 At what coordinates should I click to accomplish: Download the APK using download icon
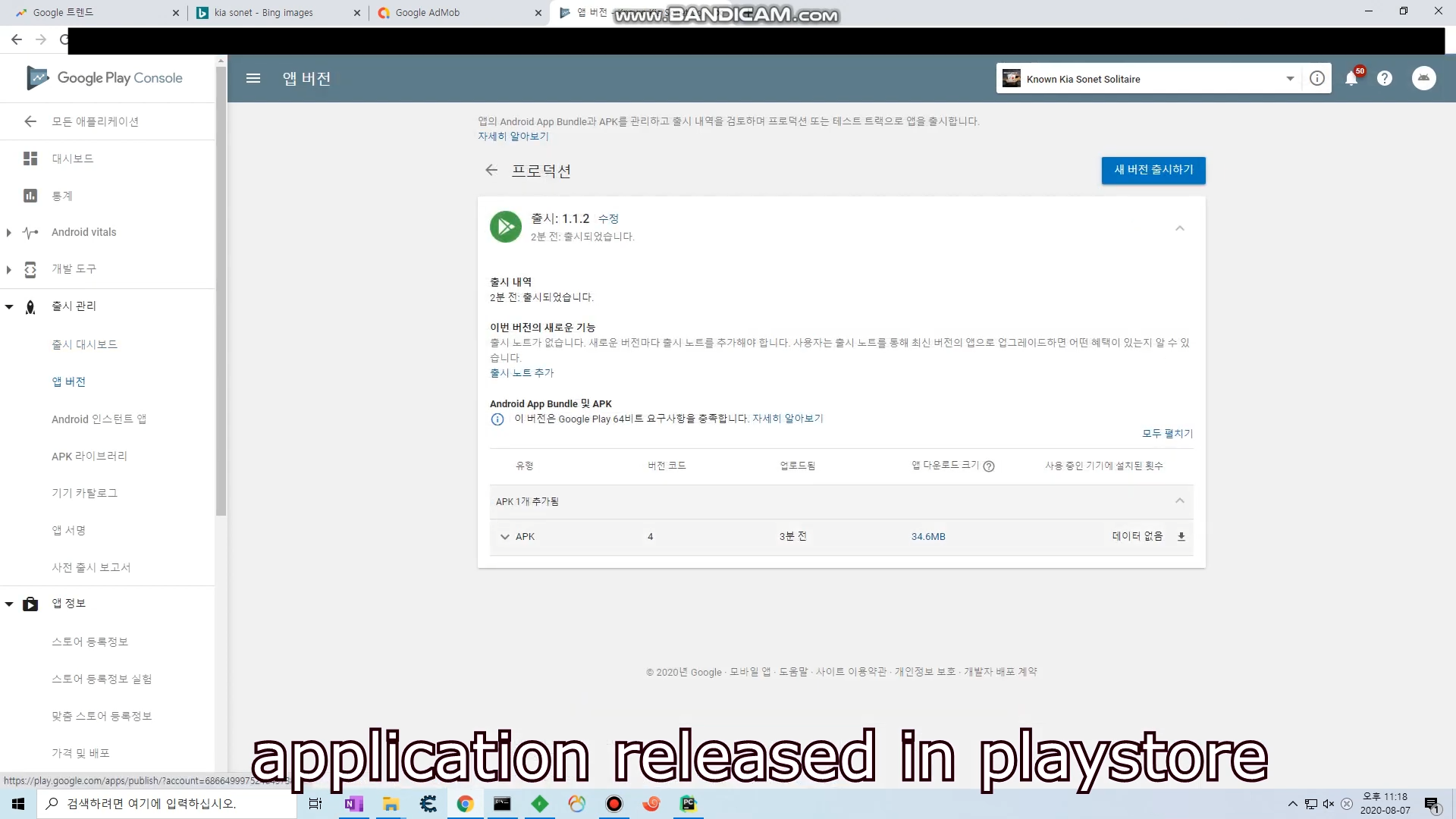[1181, 536]
